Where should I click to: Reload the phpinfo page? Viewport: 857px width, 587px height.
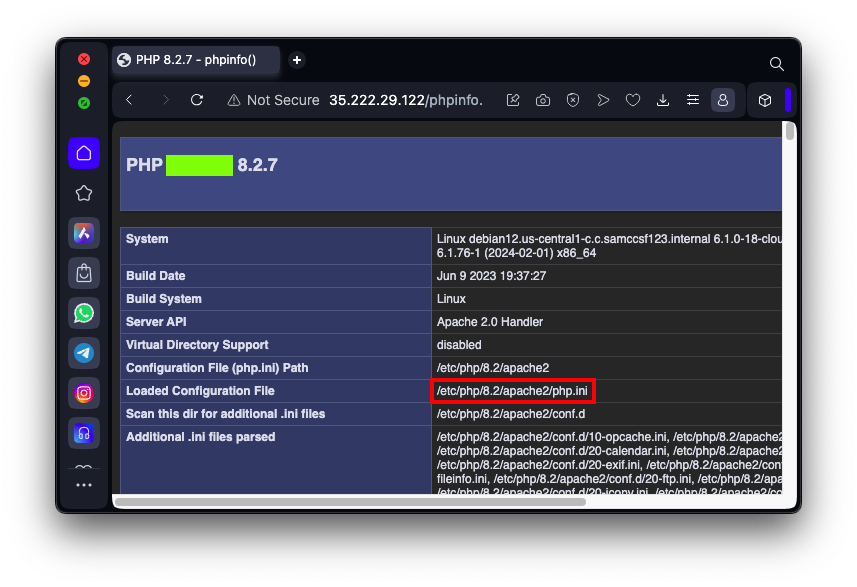[x=197, y=100]
